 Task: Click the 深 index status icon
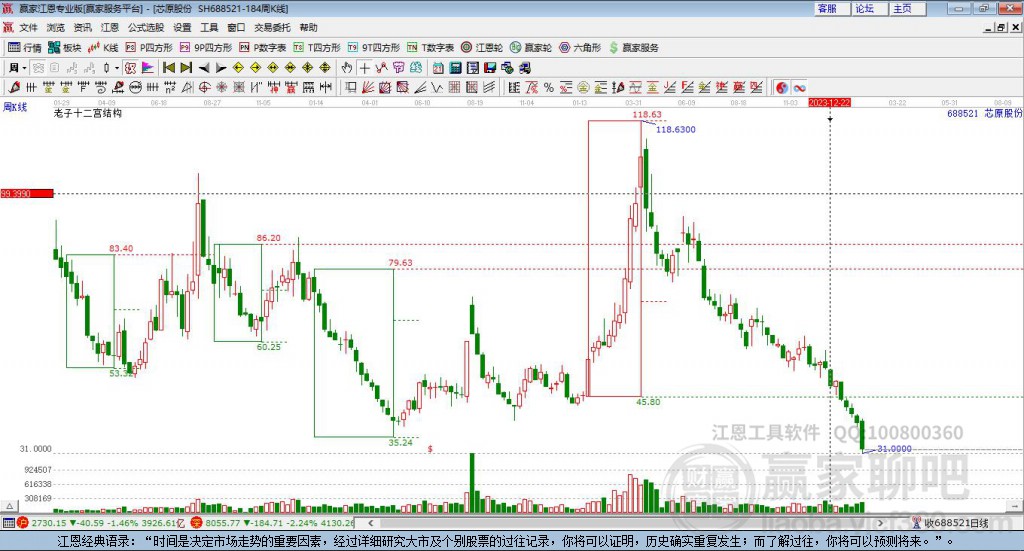(197, 522)
